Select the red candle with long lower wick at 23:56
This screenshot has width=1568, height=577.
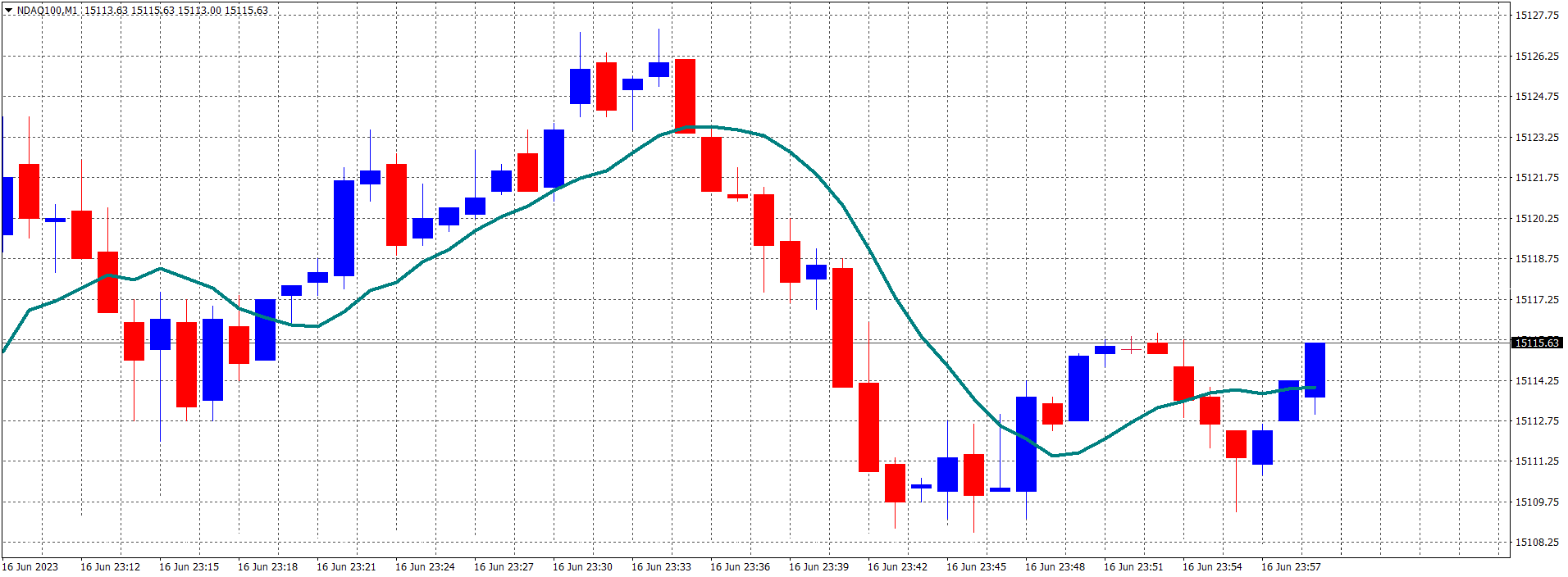tap(1236, 444)
